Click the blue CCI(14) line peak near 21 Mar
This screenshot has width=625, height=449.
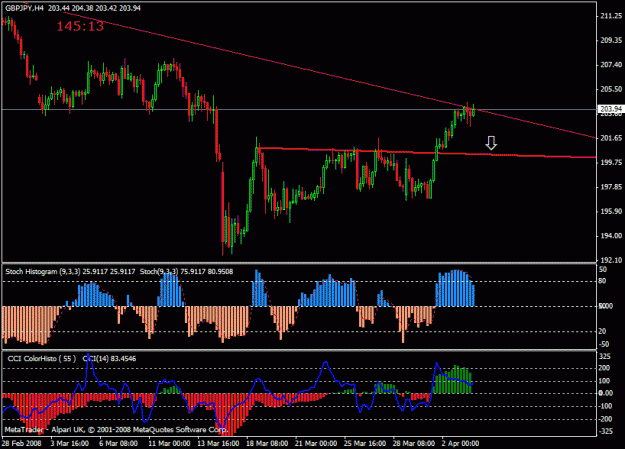coord(326,362)
